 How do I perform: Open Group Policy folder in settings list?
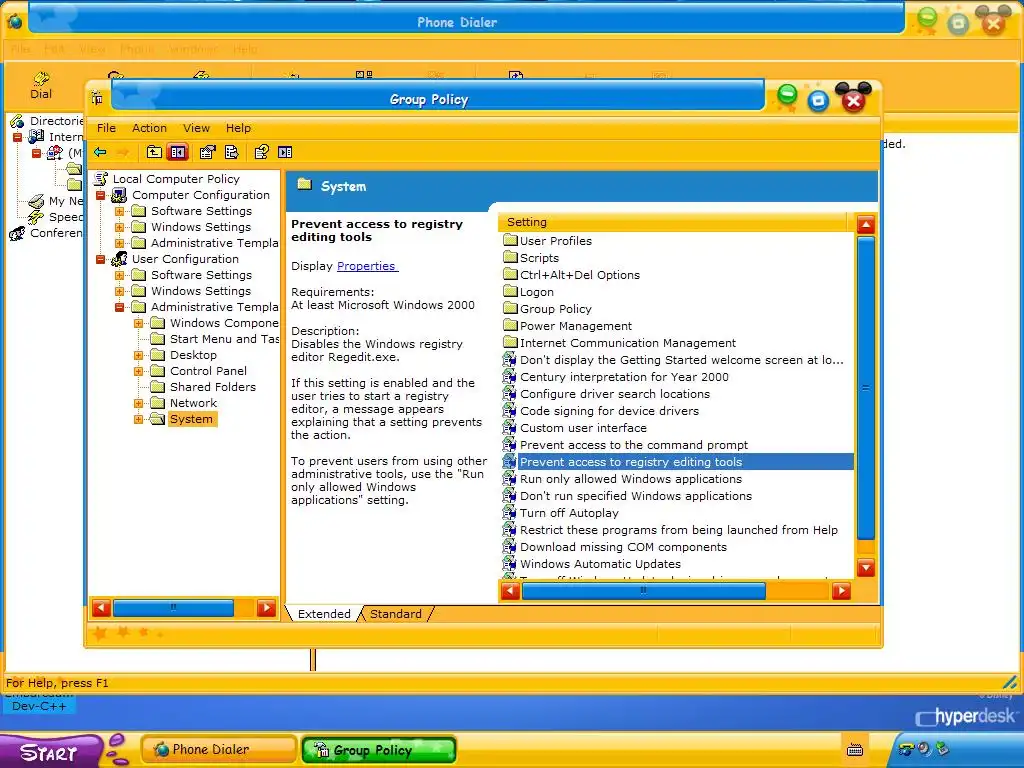pyautogui.click(x=555, y=309)
